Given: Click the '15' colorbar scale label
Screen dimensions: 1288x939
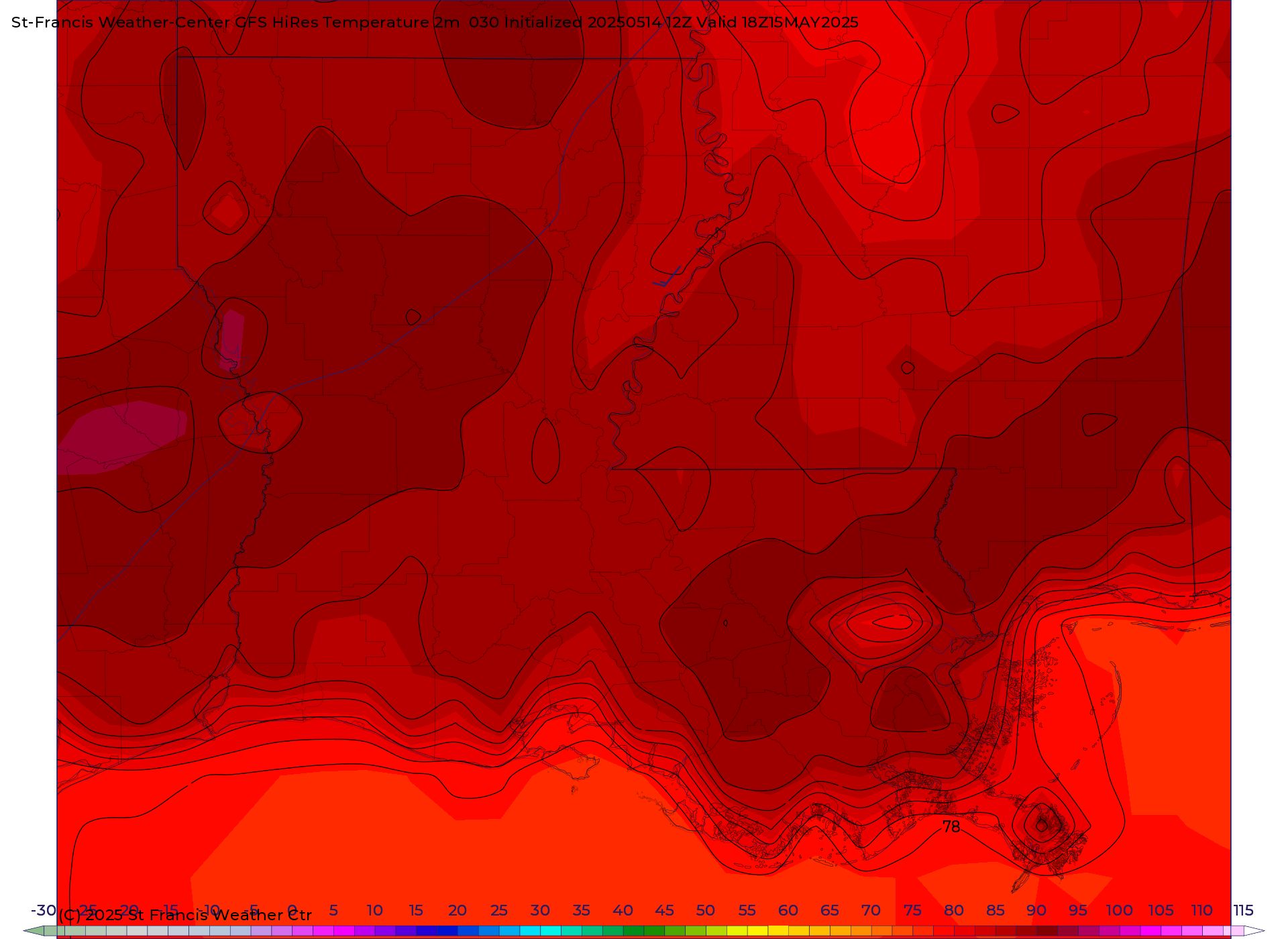Looking at the screenshot, I should pyautogui.click(x=416, y=910).
